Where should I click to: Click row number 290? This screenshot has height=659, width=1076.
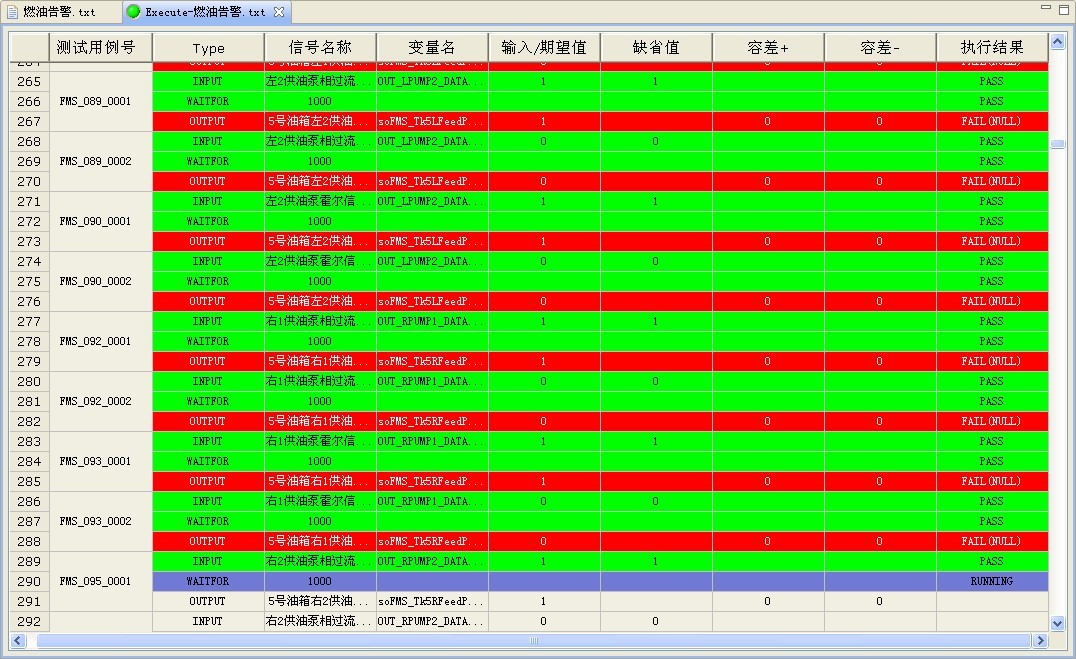pyautogui.click(x=29, y=581)
